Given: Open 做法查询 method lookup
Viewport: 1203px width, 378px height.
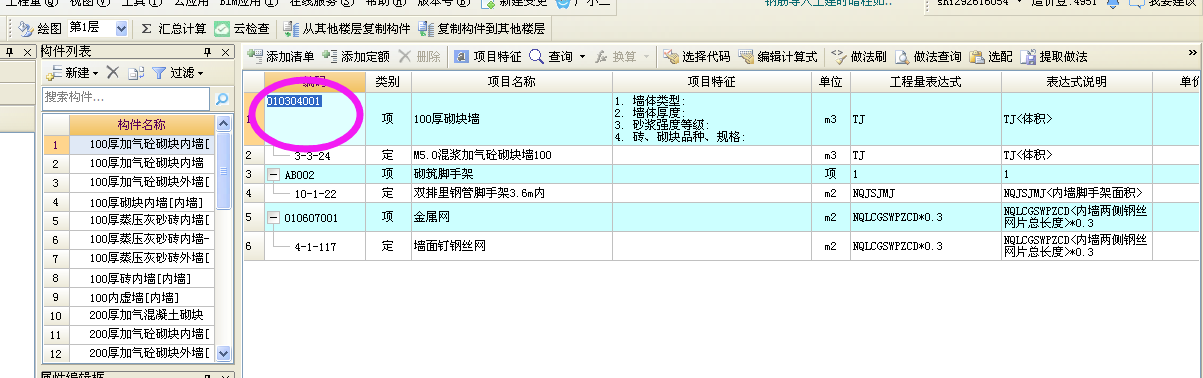Looking at the screenshot, I should point(927,57).
